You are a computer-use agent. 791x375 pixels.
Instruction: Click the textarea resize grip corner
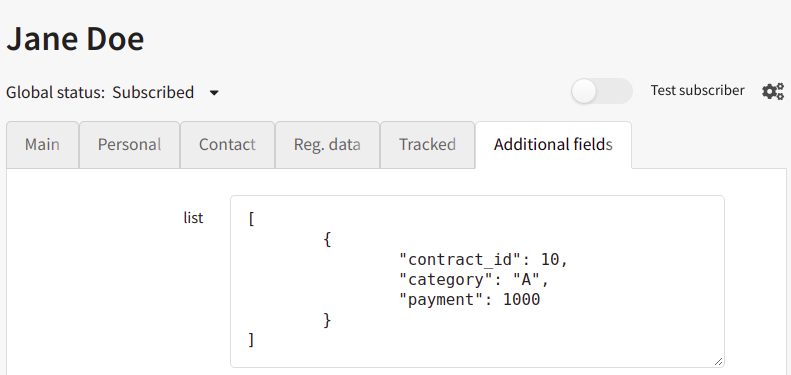pos(718,361)
